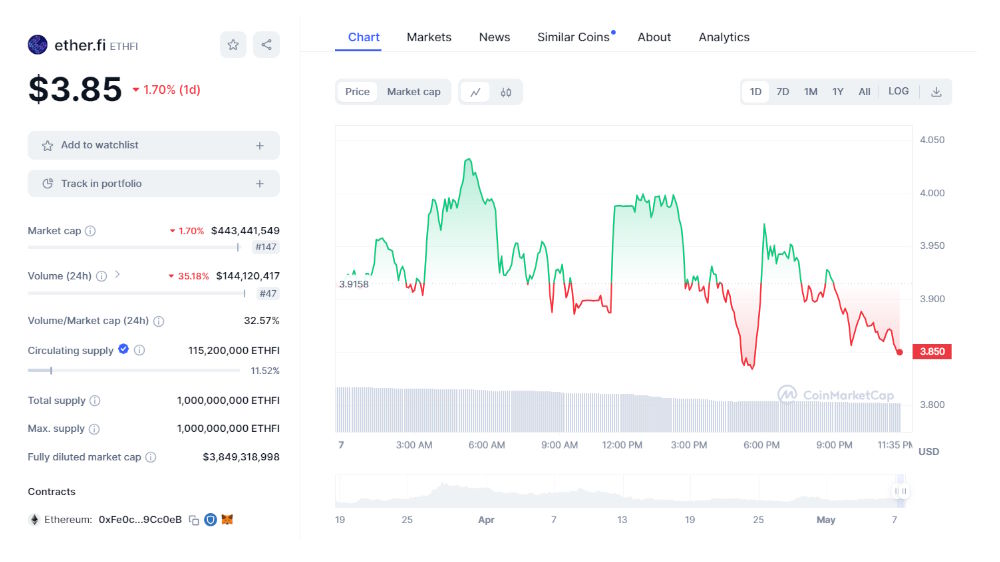Download chart data with the download icon
Screen dimensions: 1000x562
pos(936,92)
